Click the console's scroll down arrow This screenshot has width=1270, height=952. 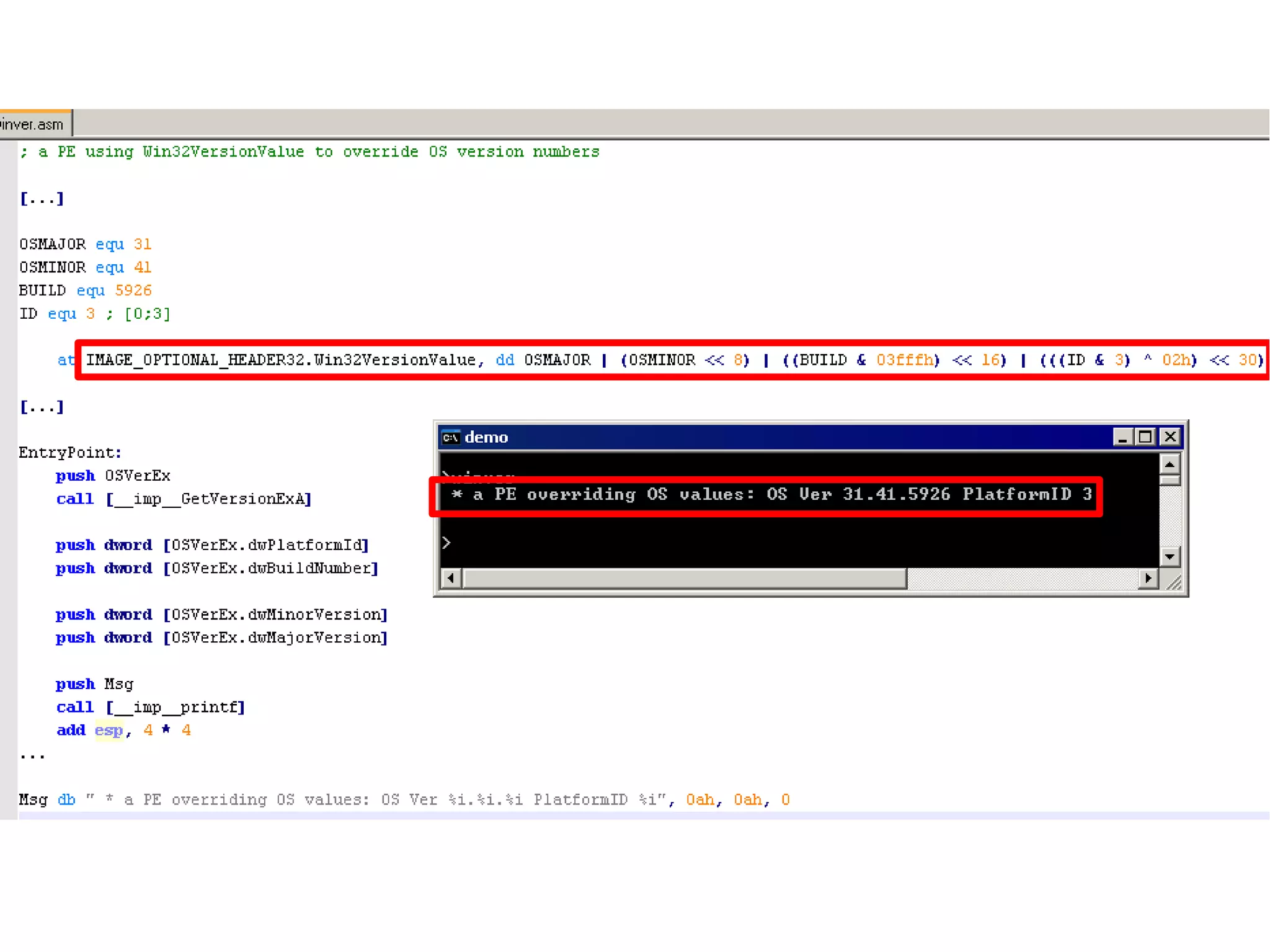1170,556
